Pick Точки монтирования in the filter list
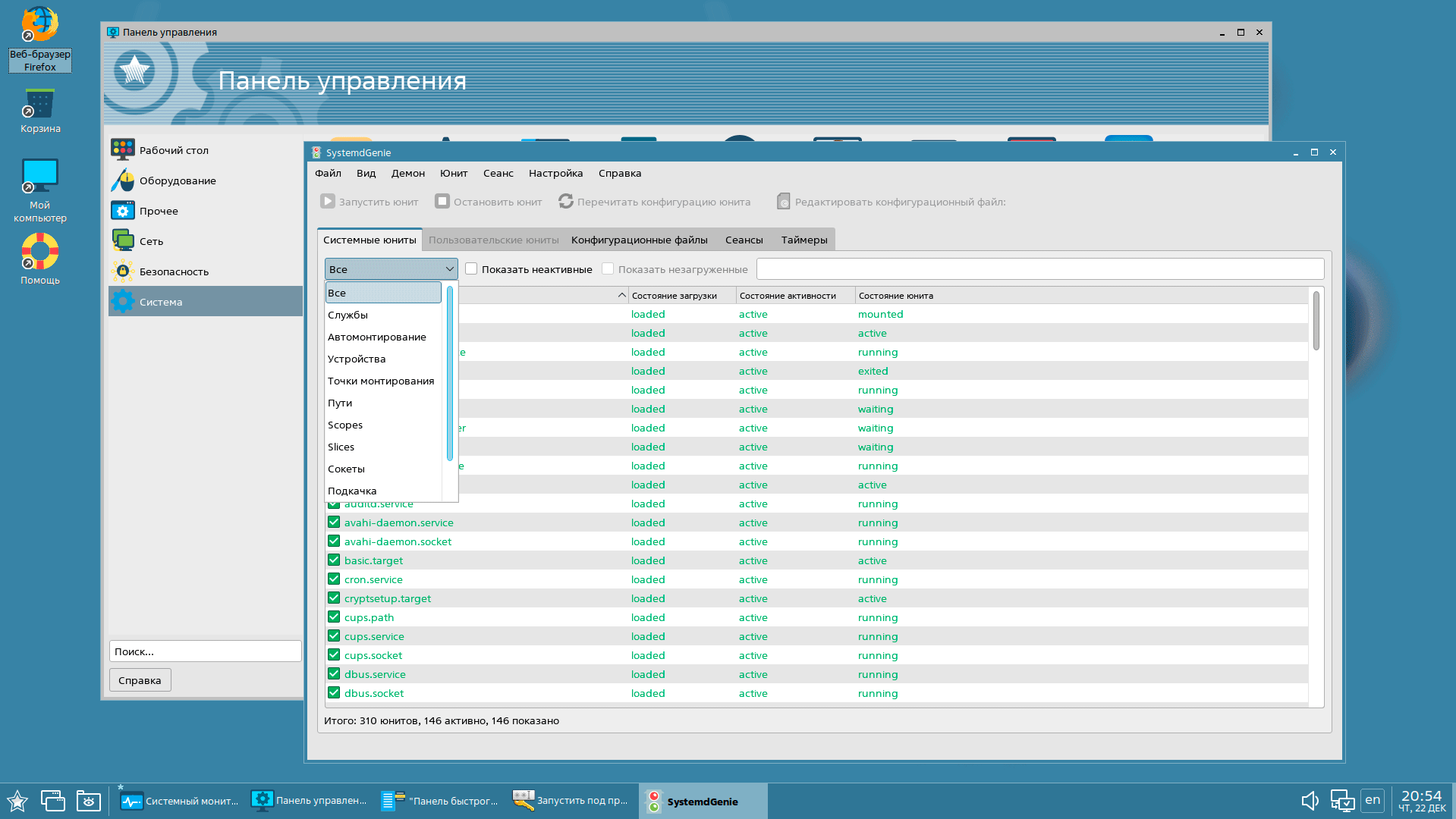The height and width of the screenshot is (819, 1456). [x=381, y=381]
